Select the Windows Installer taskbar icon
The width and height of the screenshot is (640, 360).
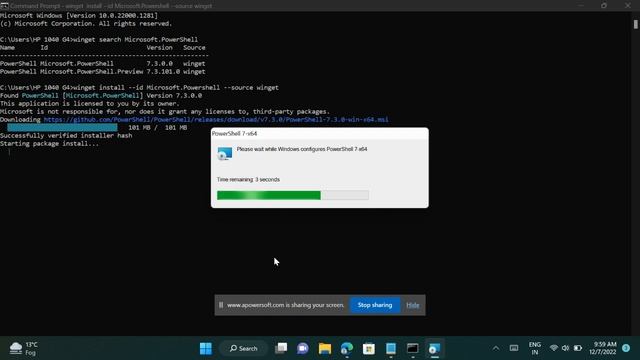coord(434,348)
